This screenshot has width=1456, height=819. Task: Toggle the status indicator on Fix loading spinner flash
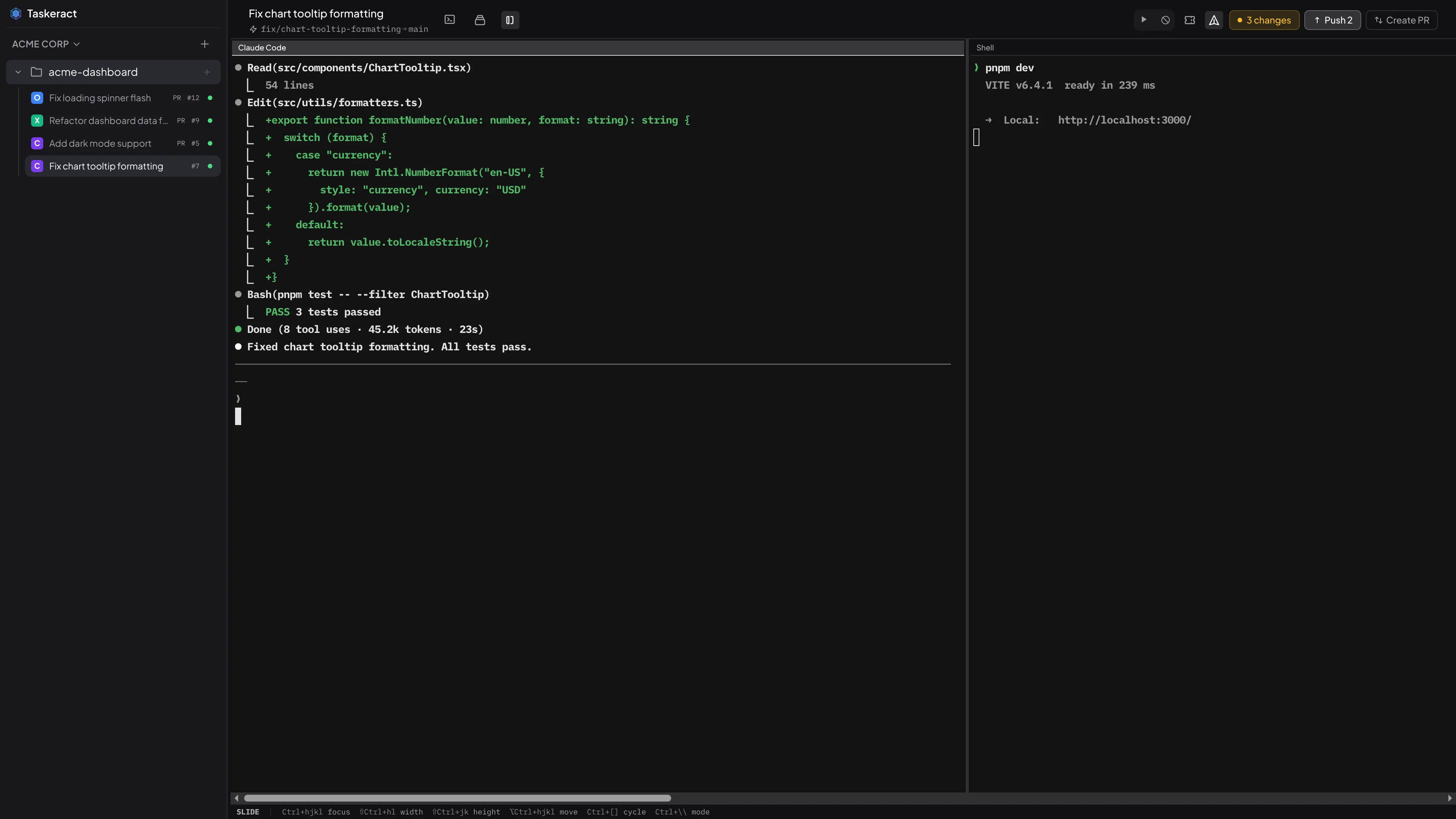[210, 98]
